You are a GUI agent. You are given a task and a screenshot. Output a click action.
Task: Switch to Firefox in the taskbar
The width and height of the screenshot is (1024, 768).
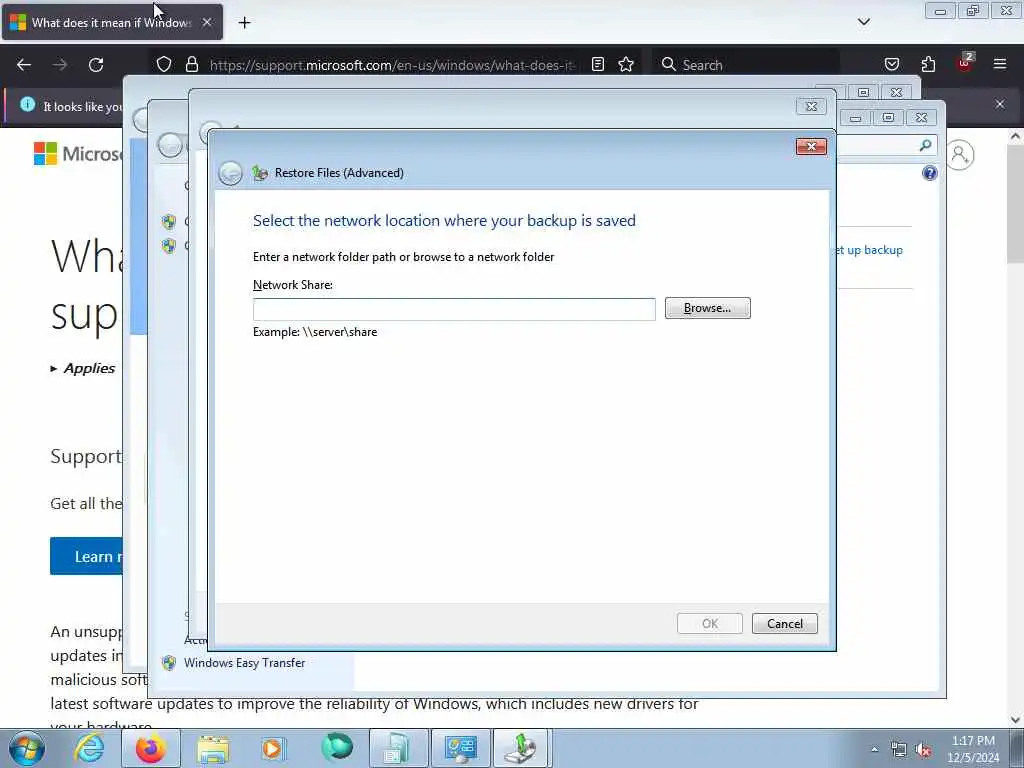click(x=151, y=748)
